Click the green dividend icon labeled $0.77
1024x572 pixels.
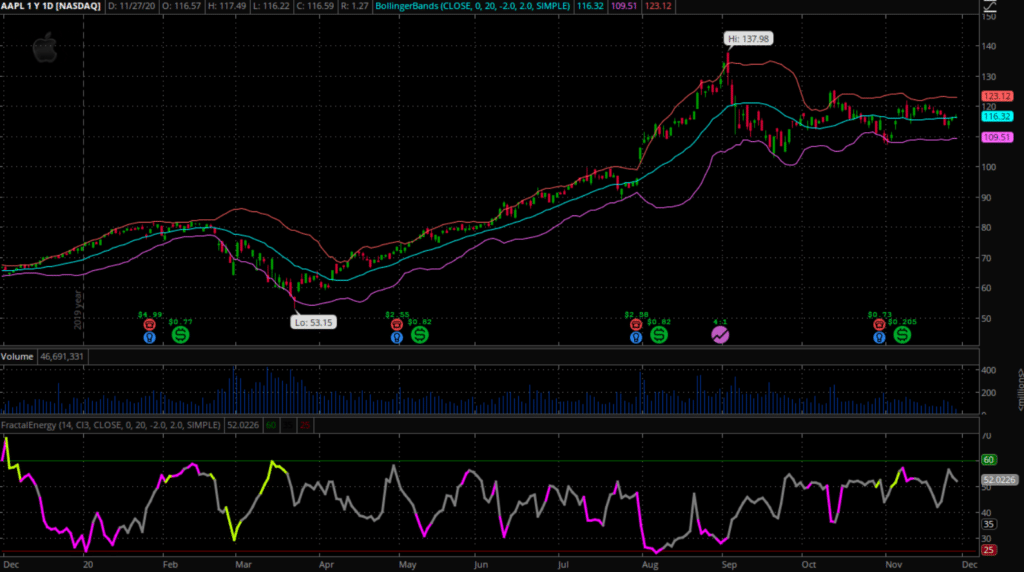click(x=180, y=335)
